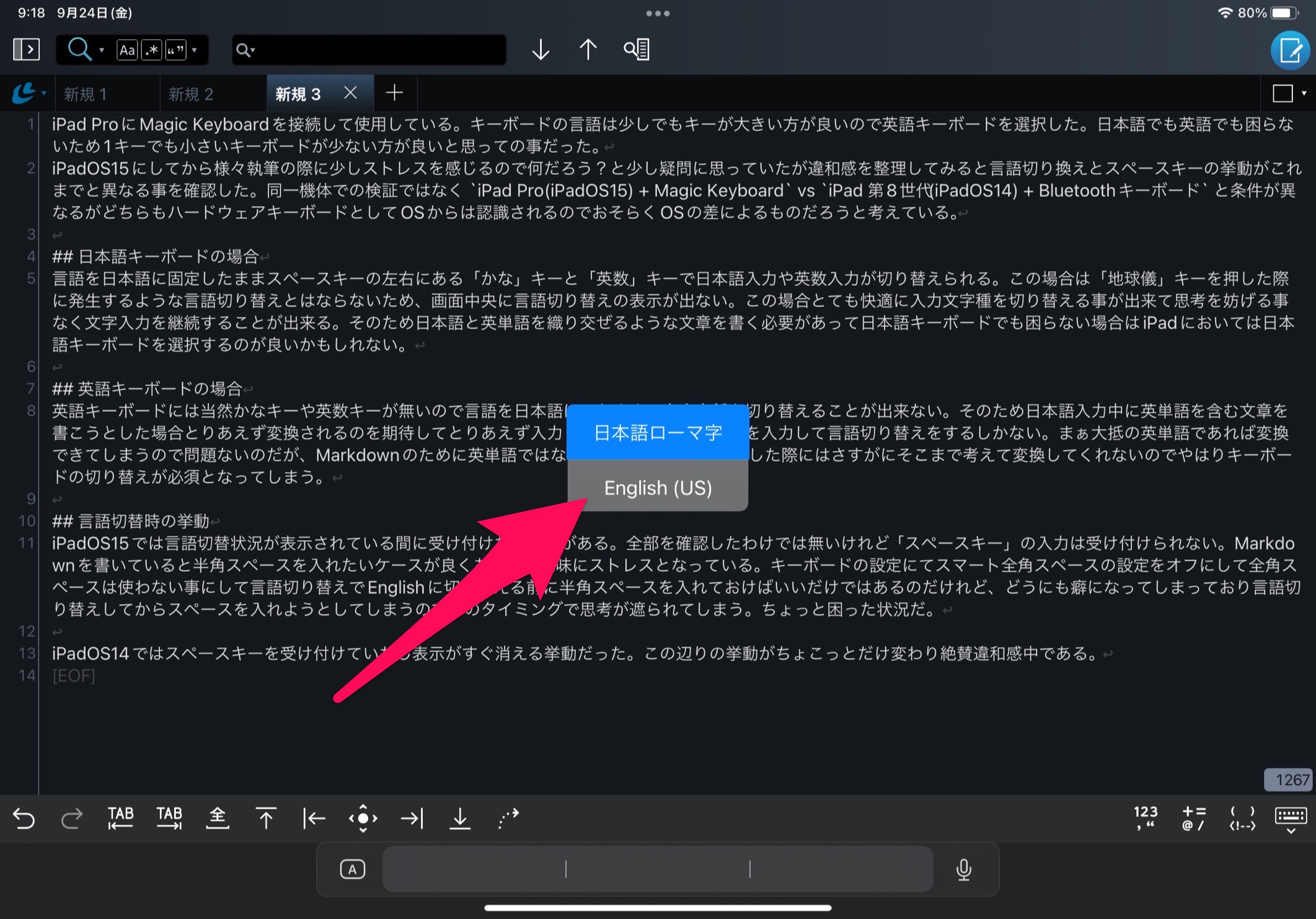Hide the keyboard accessory bar
This screenshot has height=919, width=1316.
1291,820
